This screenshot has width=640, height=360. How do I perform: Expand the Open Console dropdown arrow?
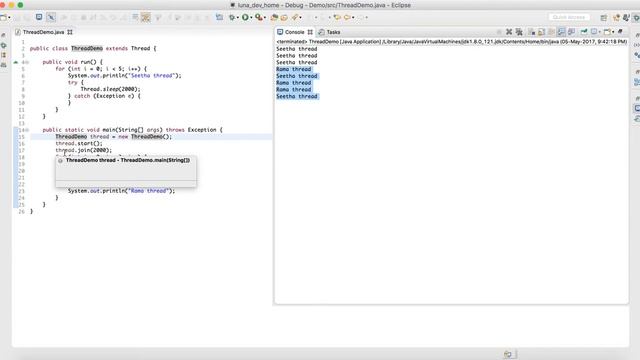613,32
